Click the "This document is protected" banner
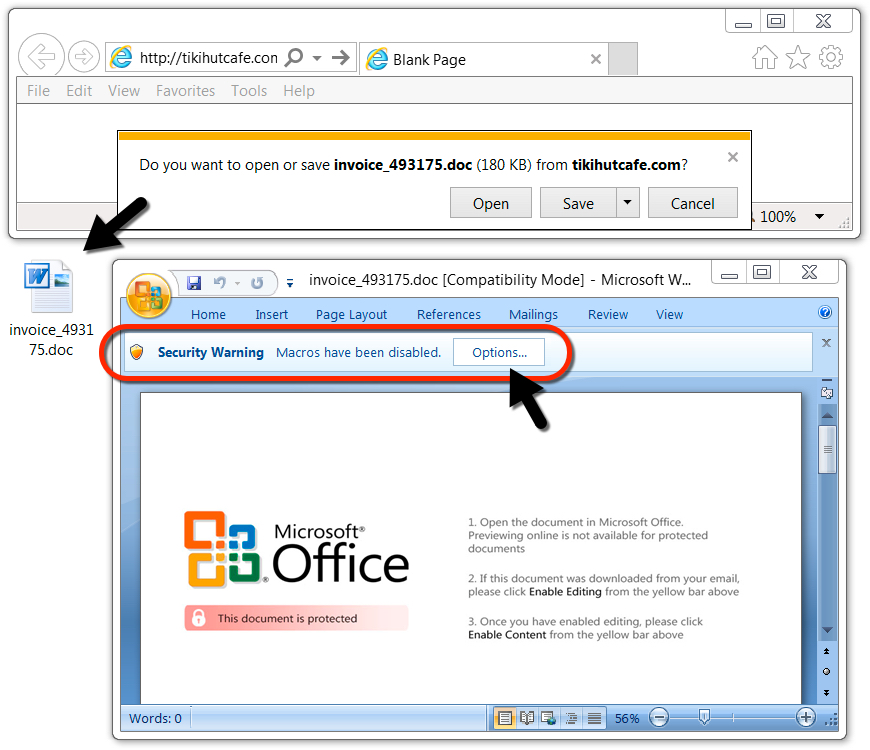Viewport: 870px width, 750px height. (296, 618)
